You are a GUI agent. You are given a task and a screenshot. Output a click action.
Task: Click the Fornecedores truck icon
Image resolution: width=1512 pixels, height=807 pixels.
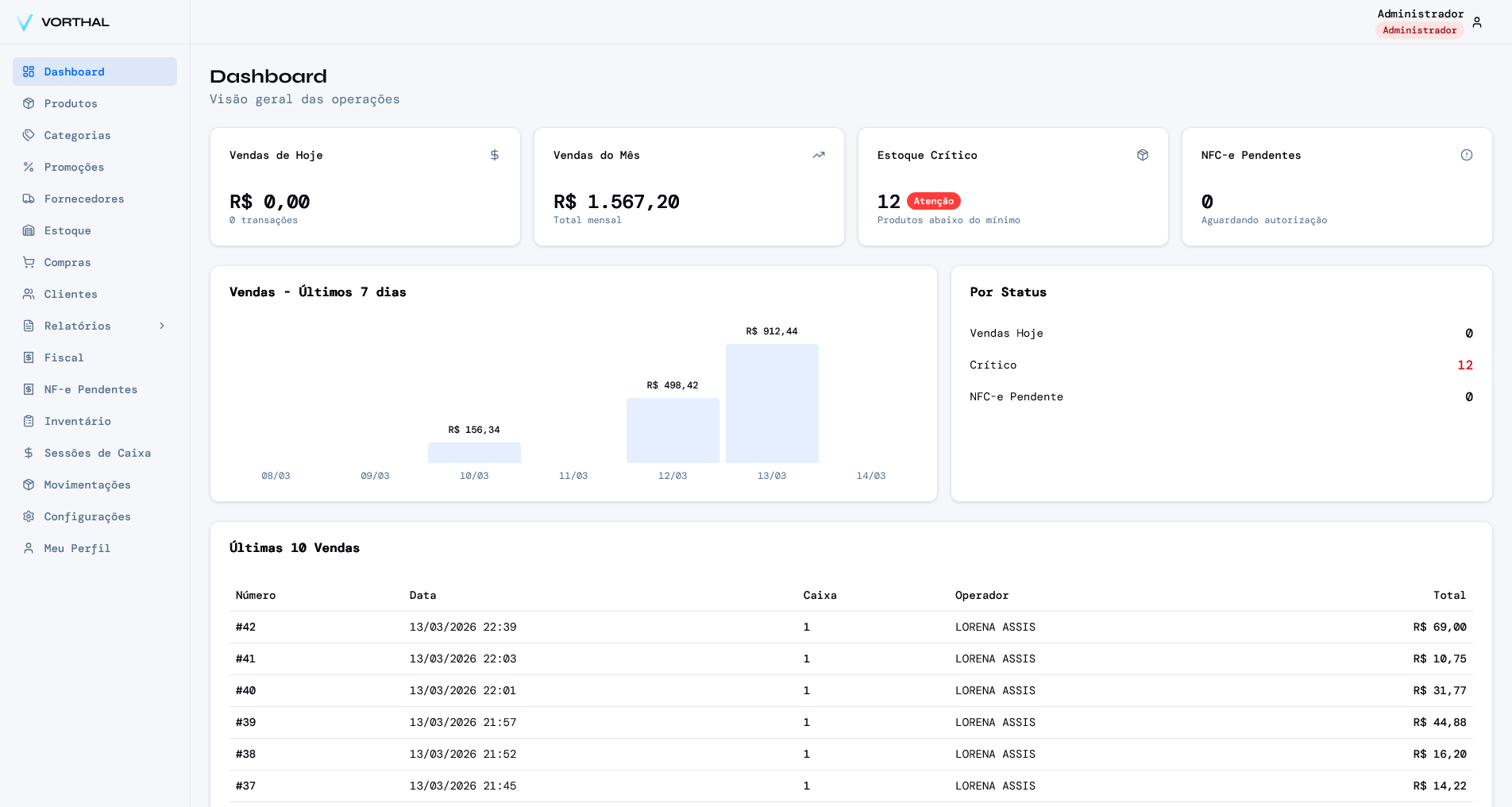point(29,199)
